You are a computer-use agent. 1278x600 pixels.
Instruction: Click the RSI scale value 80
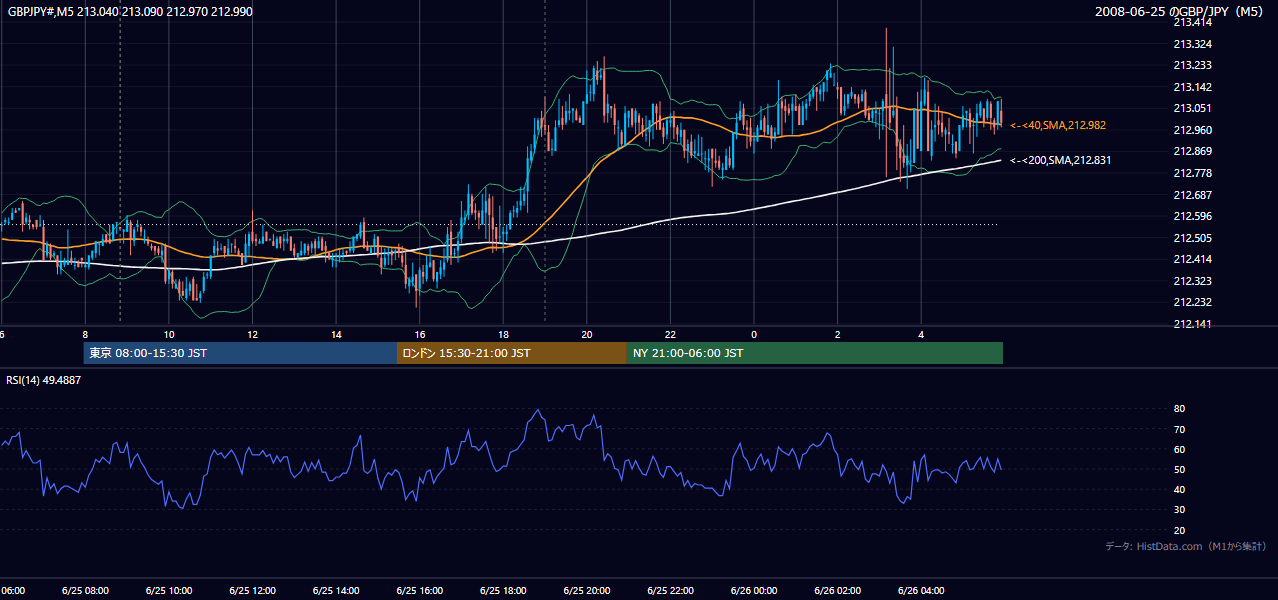click(x=1179, y=409)
